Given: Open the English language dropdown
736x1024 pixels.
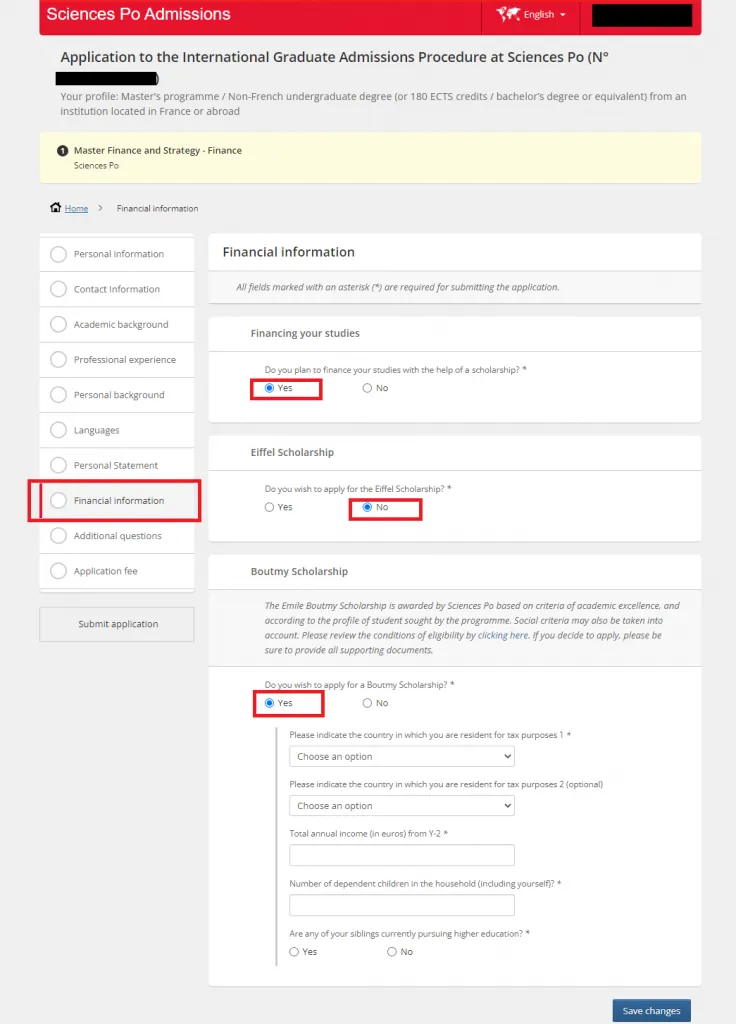Looking at the screenshot, I should (x=531, y=14).
